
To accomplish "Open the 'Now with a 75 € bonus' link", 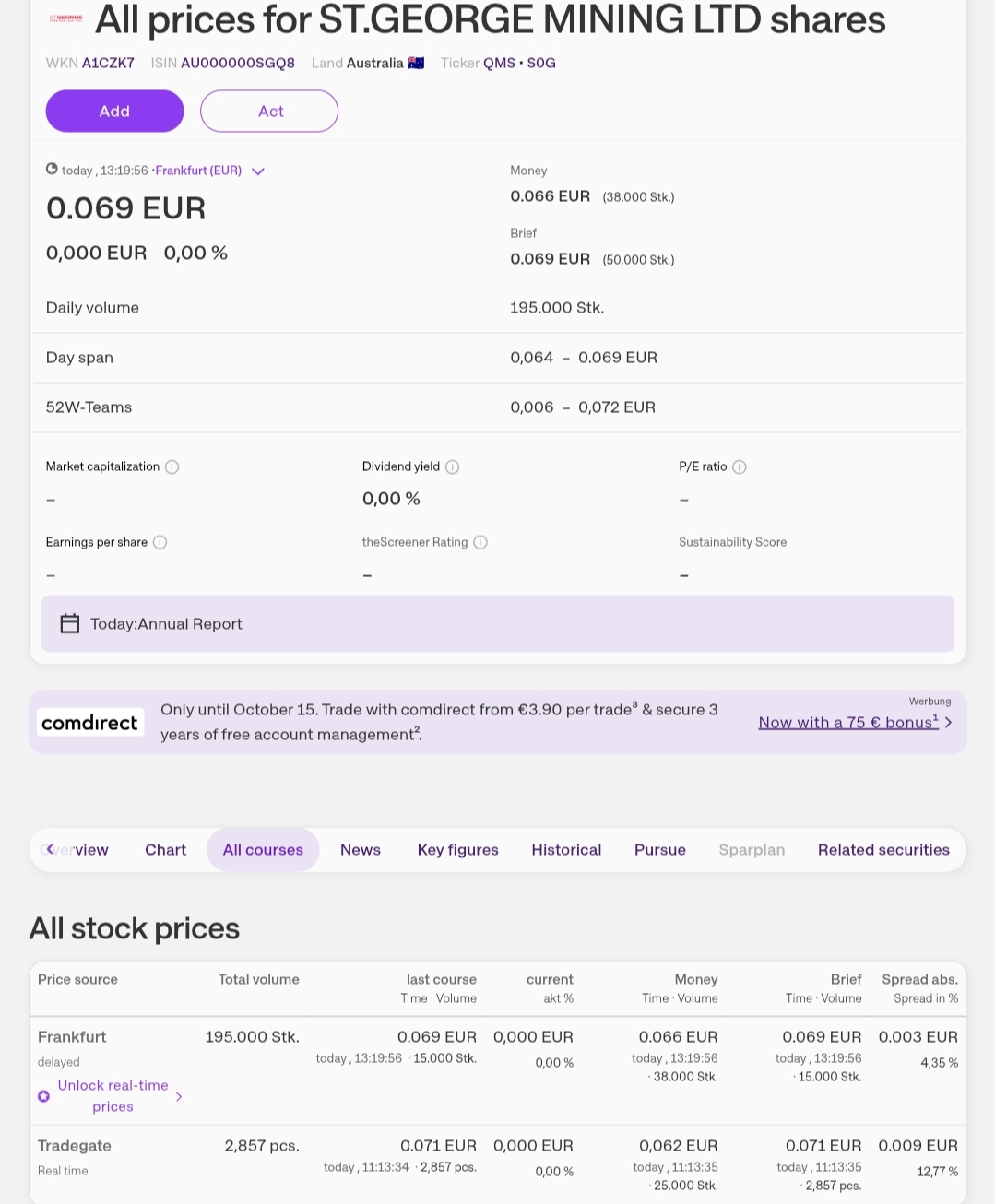I will click(848, 723).
